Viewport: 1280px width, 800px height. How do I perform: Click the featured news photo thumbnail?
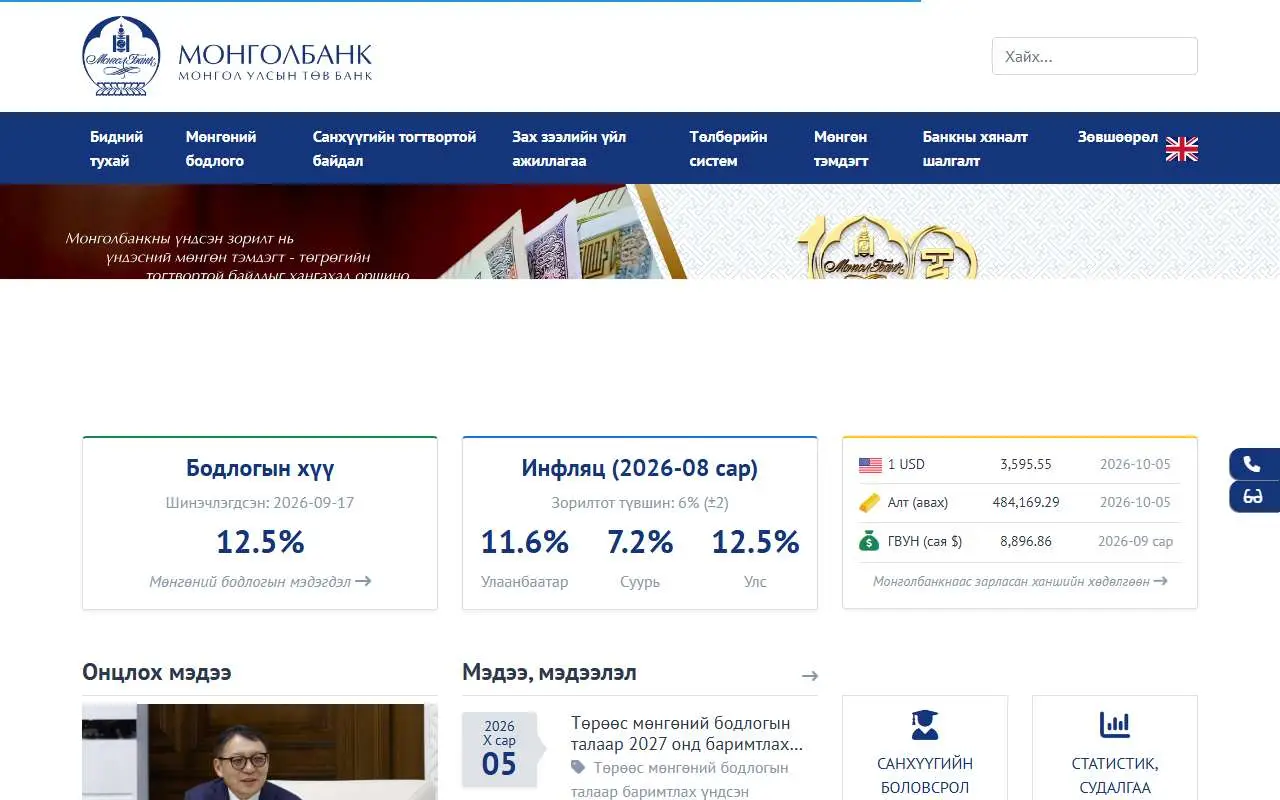[x=260, y=752]
